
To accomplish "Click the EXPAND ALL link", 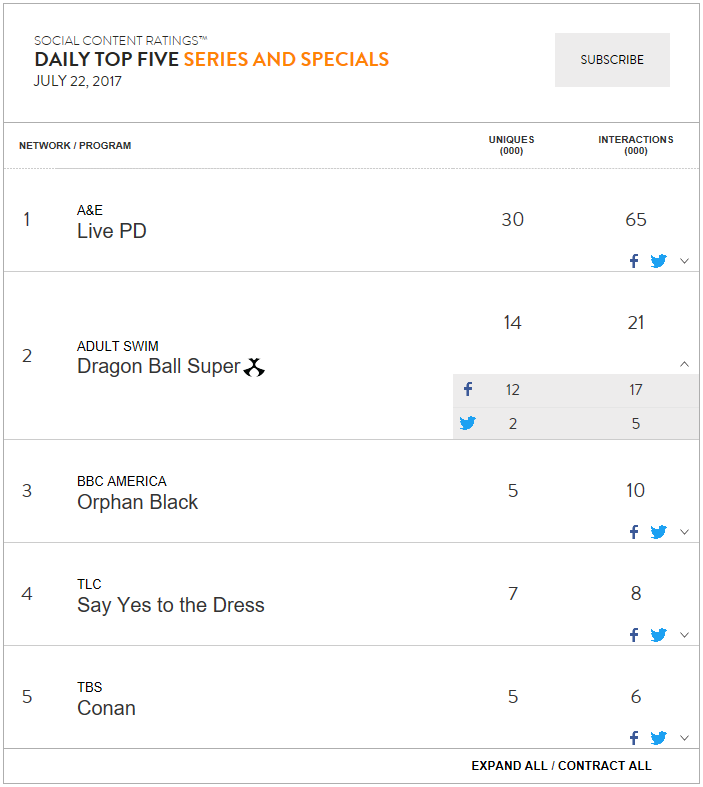I will click(x=509, y=766).
